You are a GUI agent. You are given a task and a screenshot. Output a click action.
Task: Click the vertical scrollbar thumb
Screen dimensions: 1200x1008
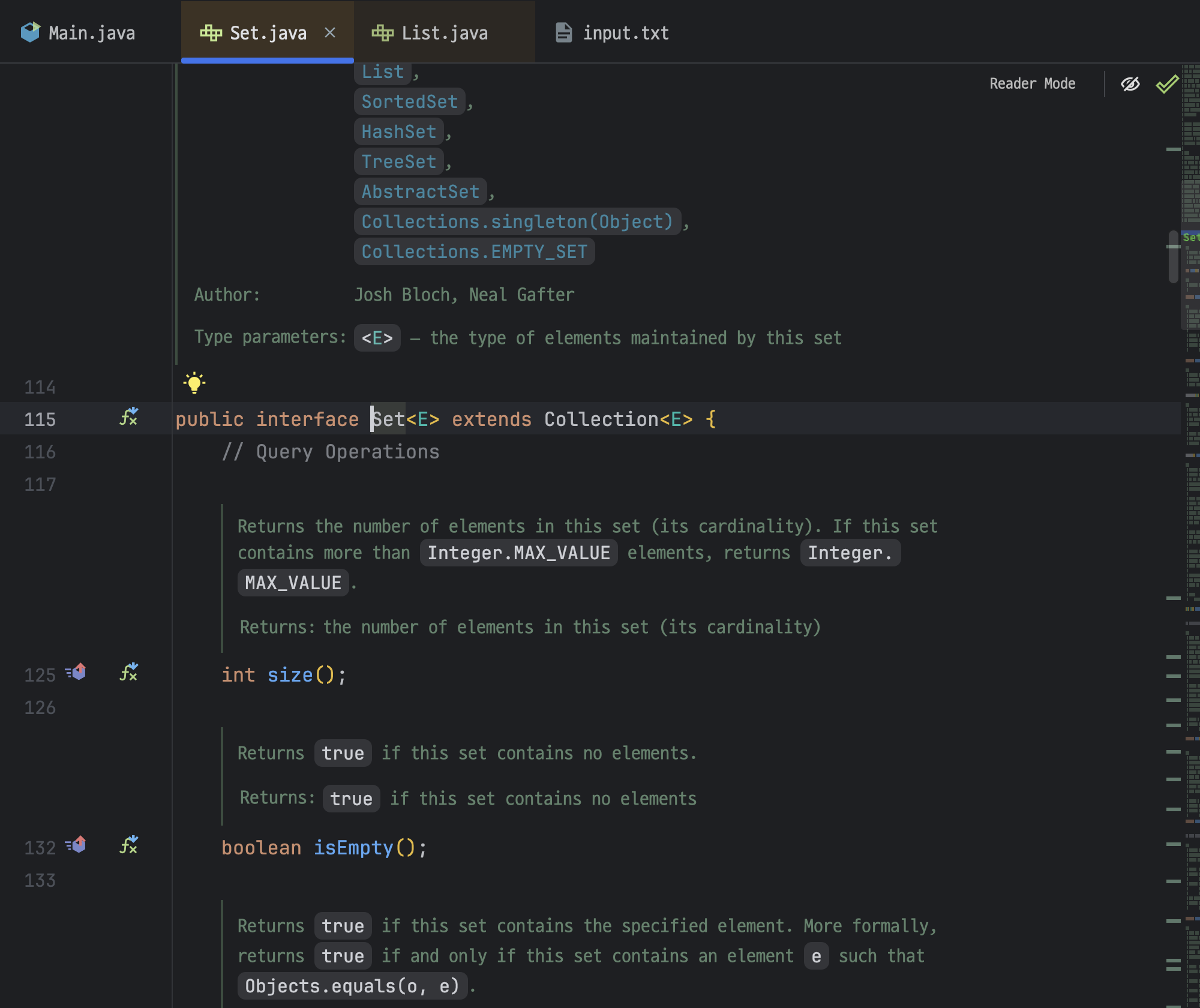pos(1173,257)
